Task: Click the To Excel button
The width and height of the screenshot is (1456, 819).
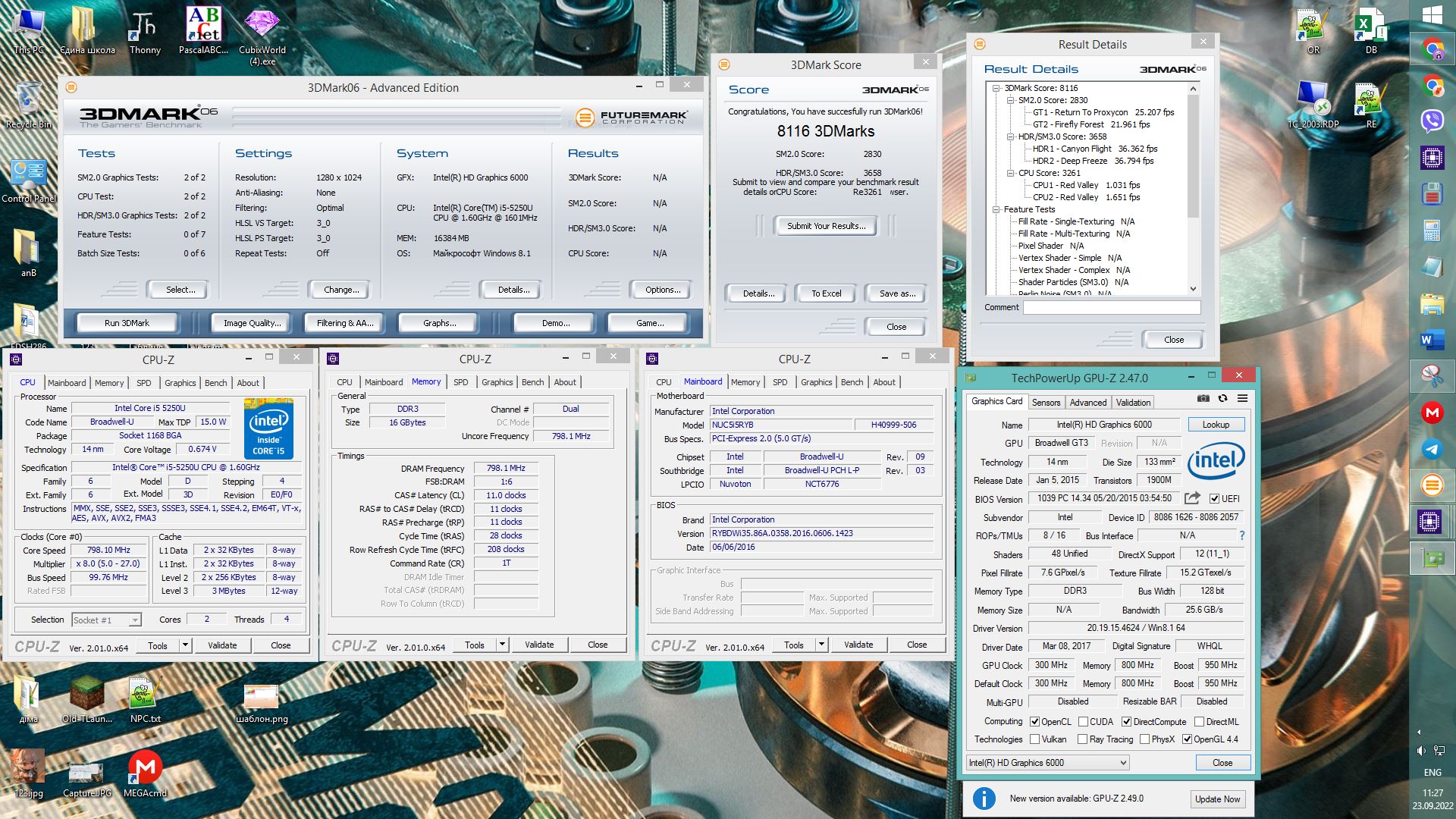Action: click(x=826, y=293)
